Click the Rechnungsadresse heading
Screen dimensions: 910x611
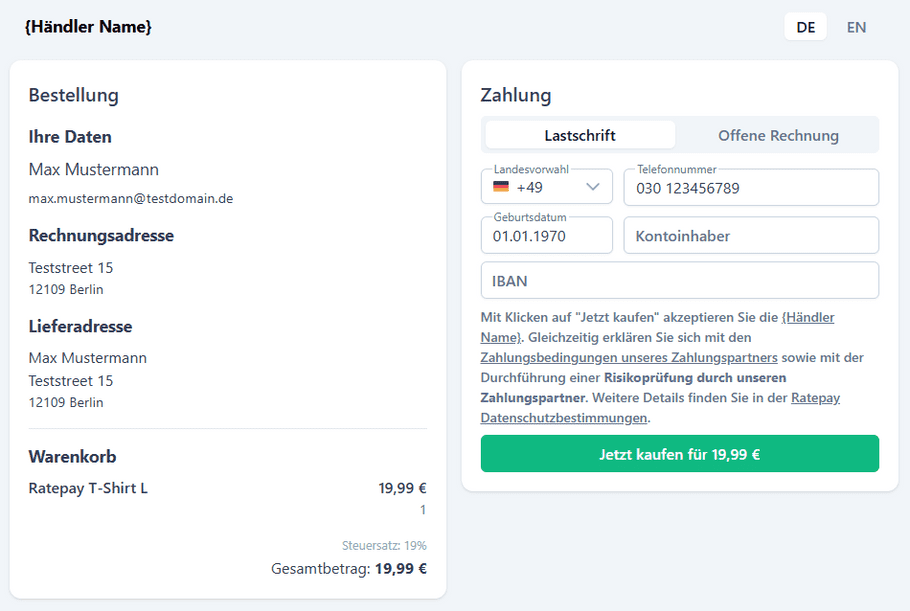pyautogui.click(x=101, y=236)
